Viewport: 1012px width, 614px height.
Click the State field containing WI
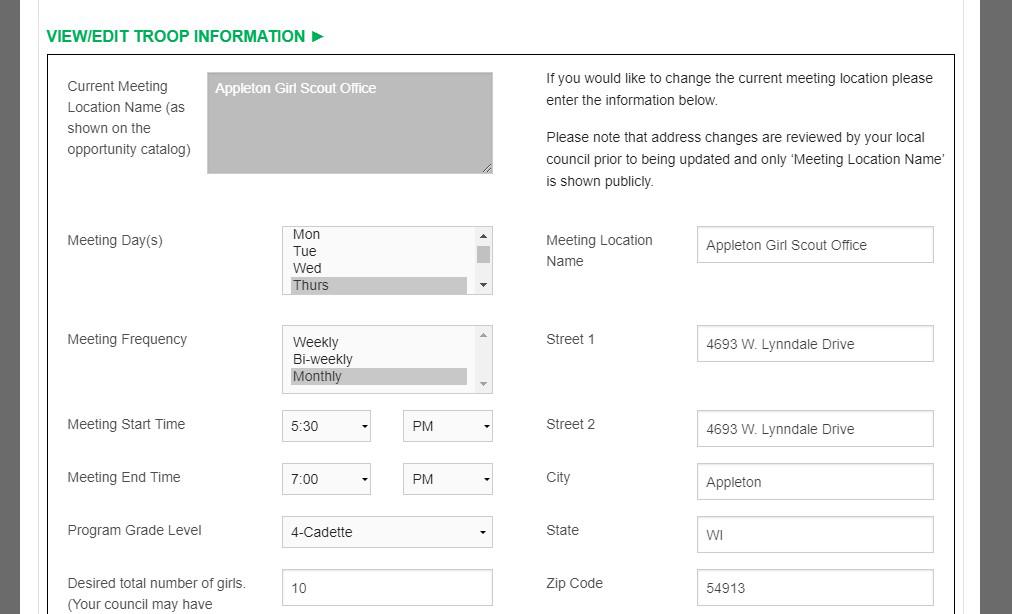pos(815,535)
